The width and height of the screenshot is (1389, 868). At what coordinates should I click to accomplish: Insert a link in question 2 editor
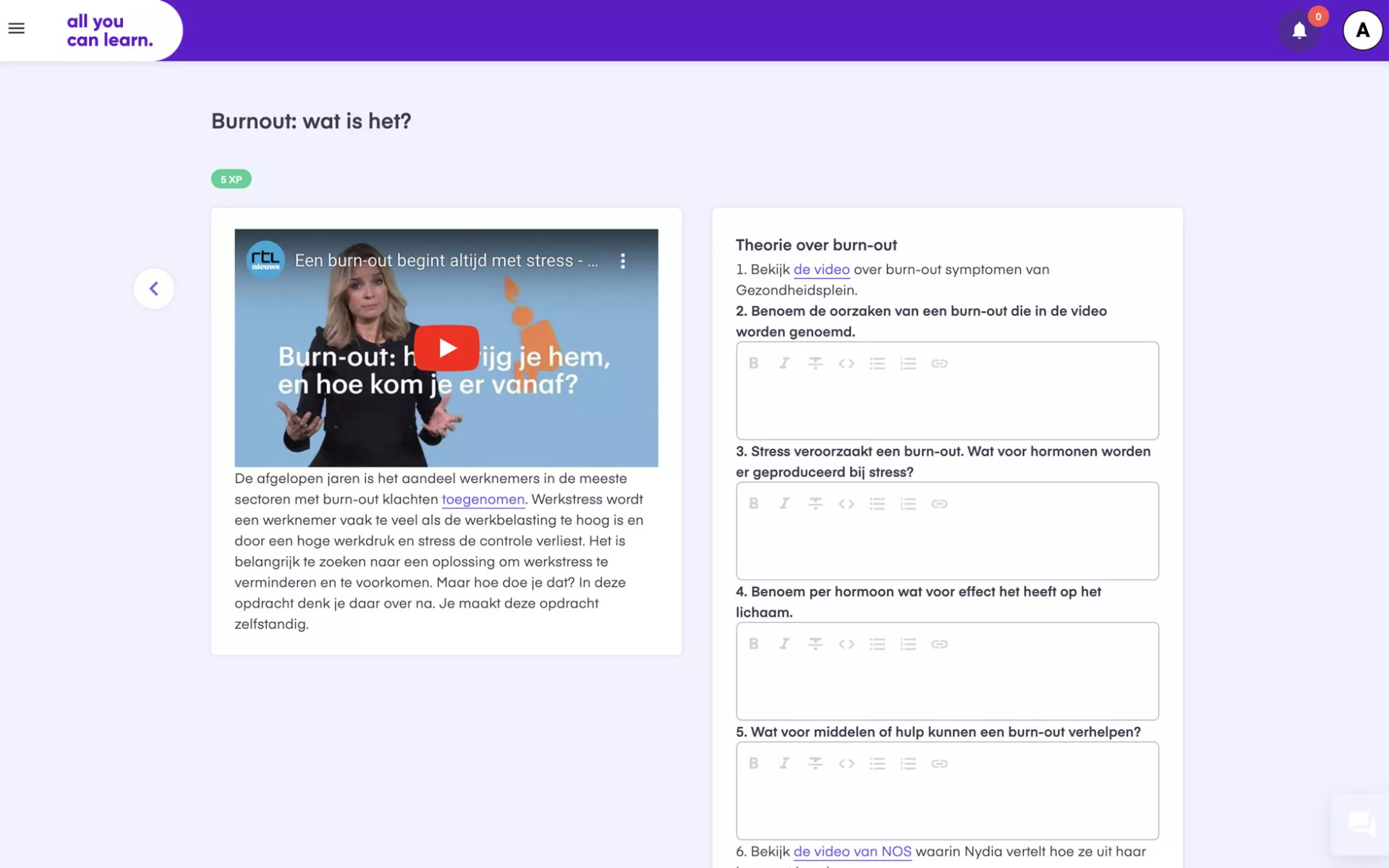click(x=939, y=363)
